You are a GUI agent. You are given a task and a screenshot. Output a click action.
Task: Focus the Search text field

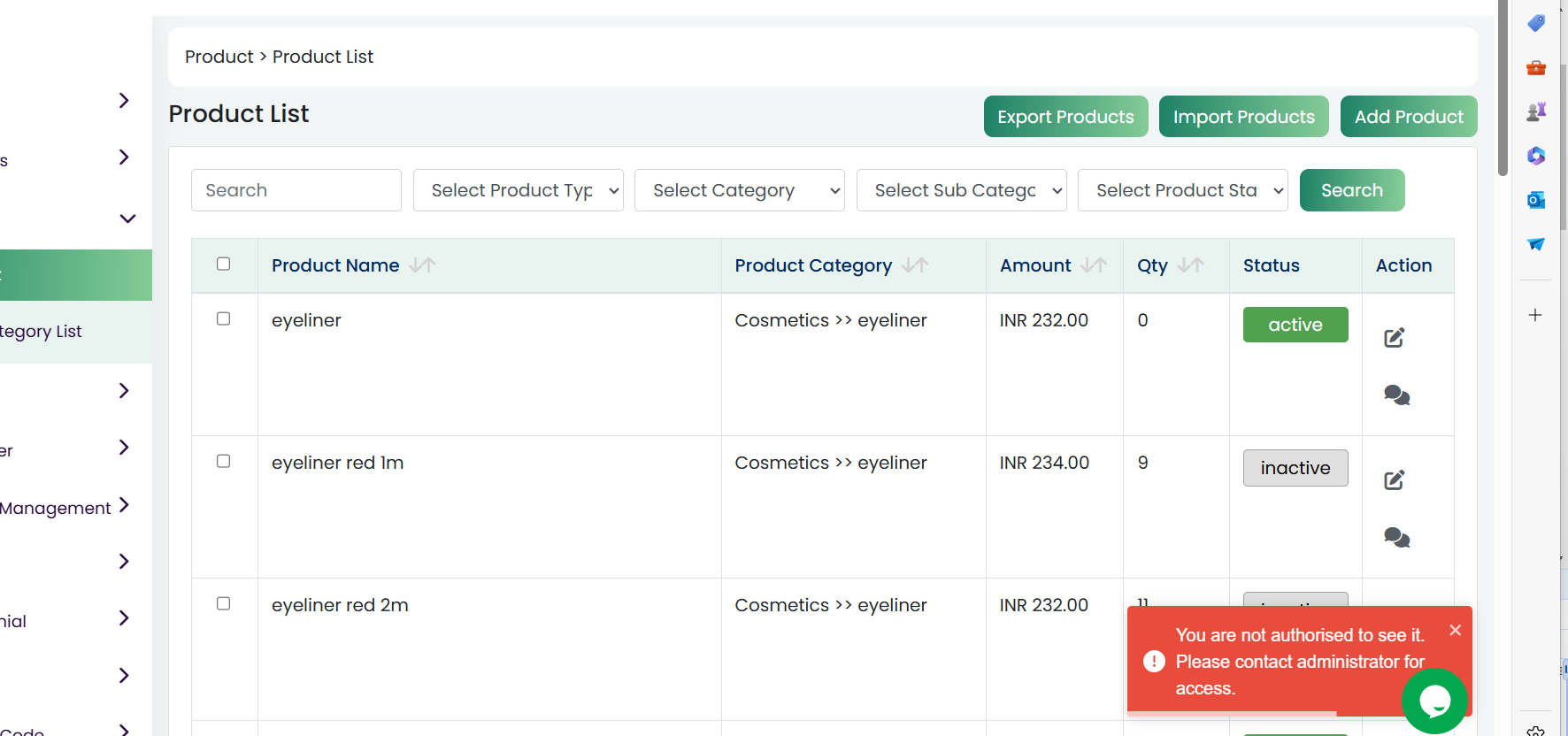296,190
